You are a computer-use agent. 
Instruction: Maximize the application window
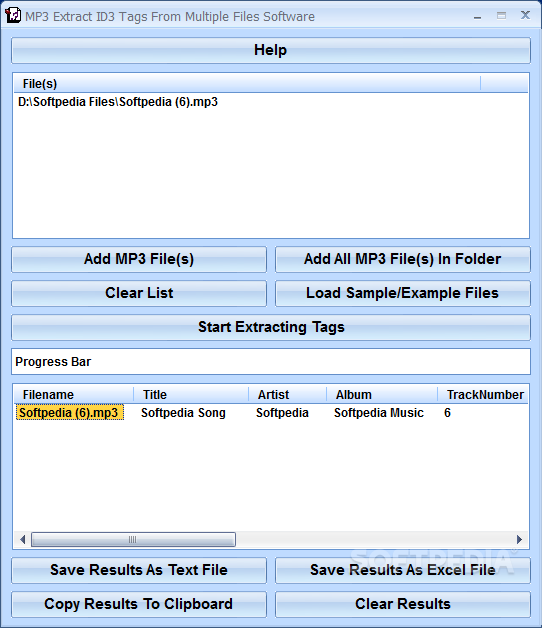(x=501, y=16)
